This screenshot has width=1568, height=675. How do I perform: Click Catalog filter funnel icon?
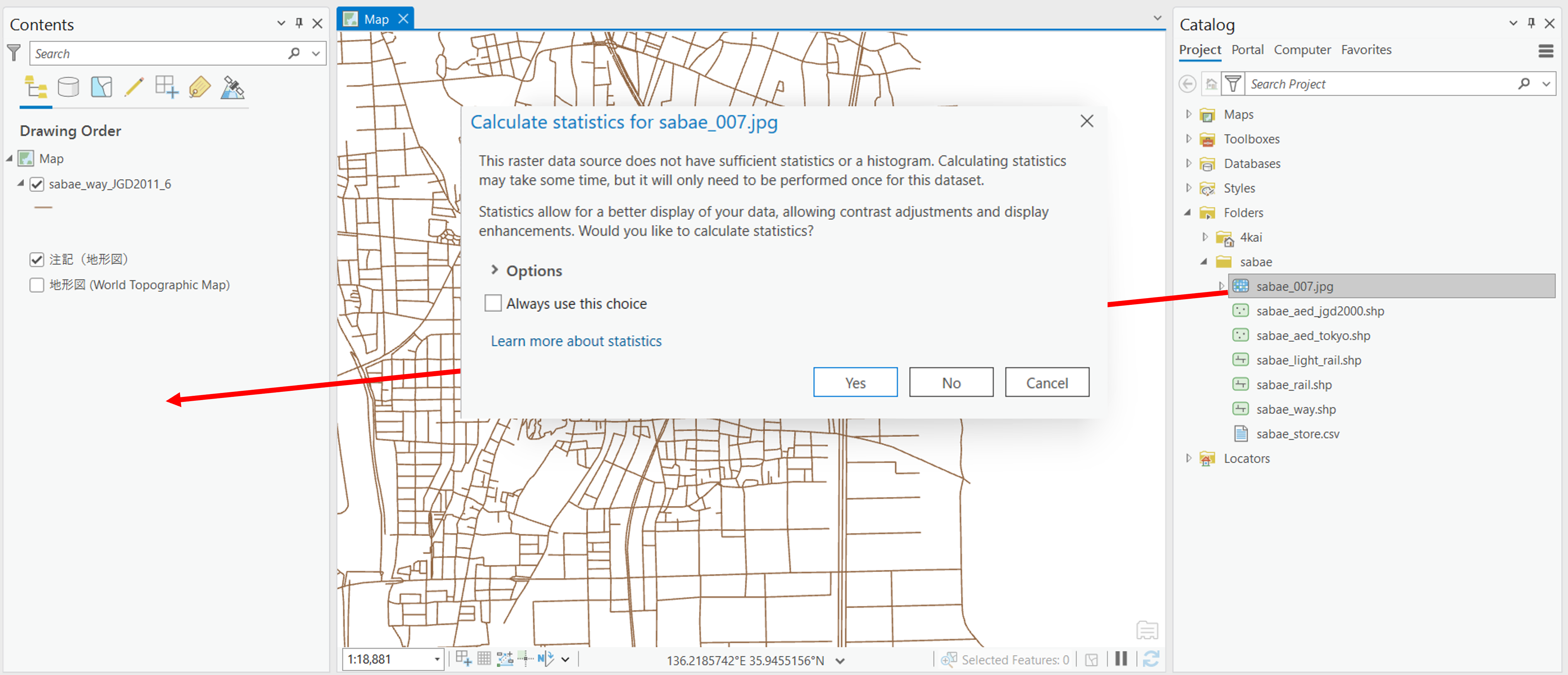tap(1233, 83)
